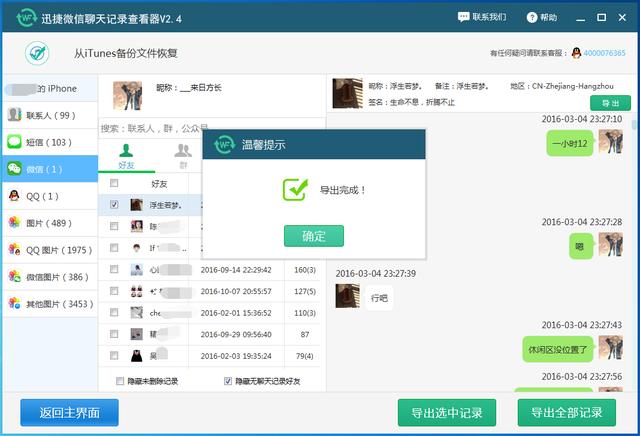Click the 嗯 chat bubble
The image size is (640, 436).
[581, 246]
